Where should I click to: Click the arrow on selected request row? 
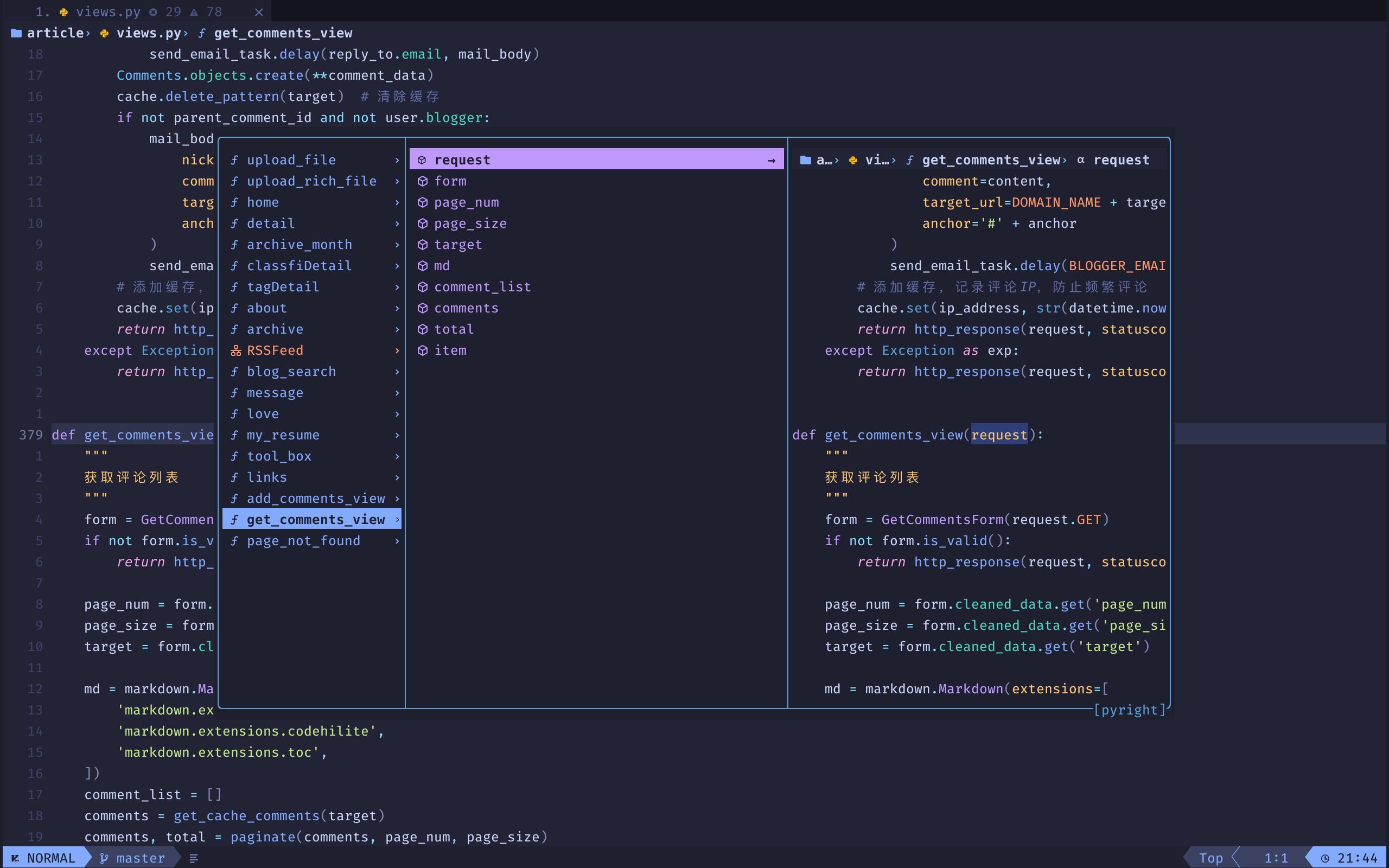(772, 161)
